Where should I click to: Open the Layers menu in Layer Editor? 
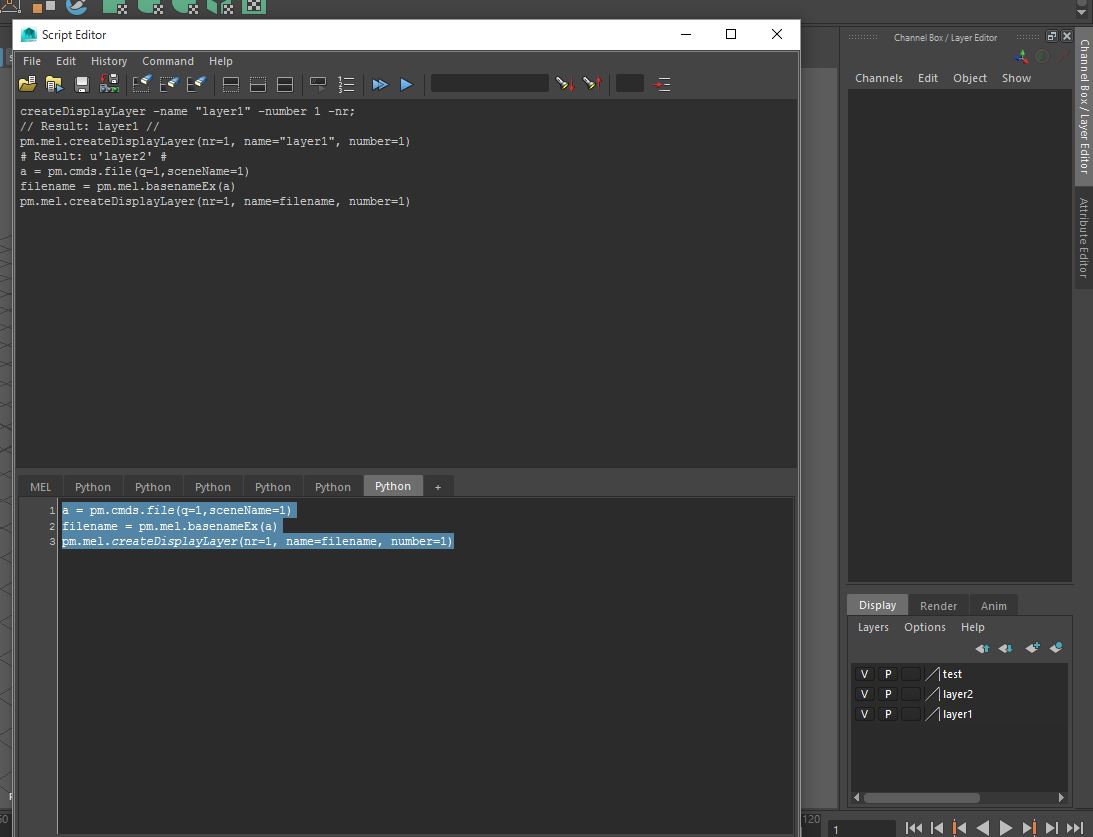873,627
